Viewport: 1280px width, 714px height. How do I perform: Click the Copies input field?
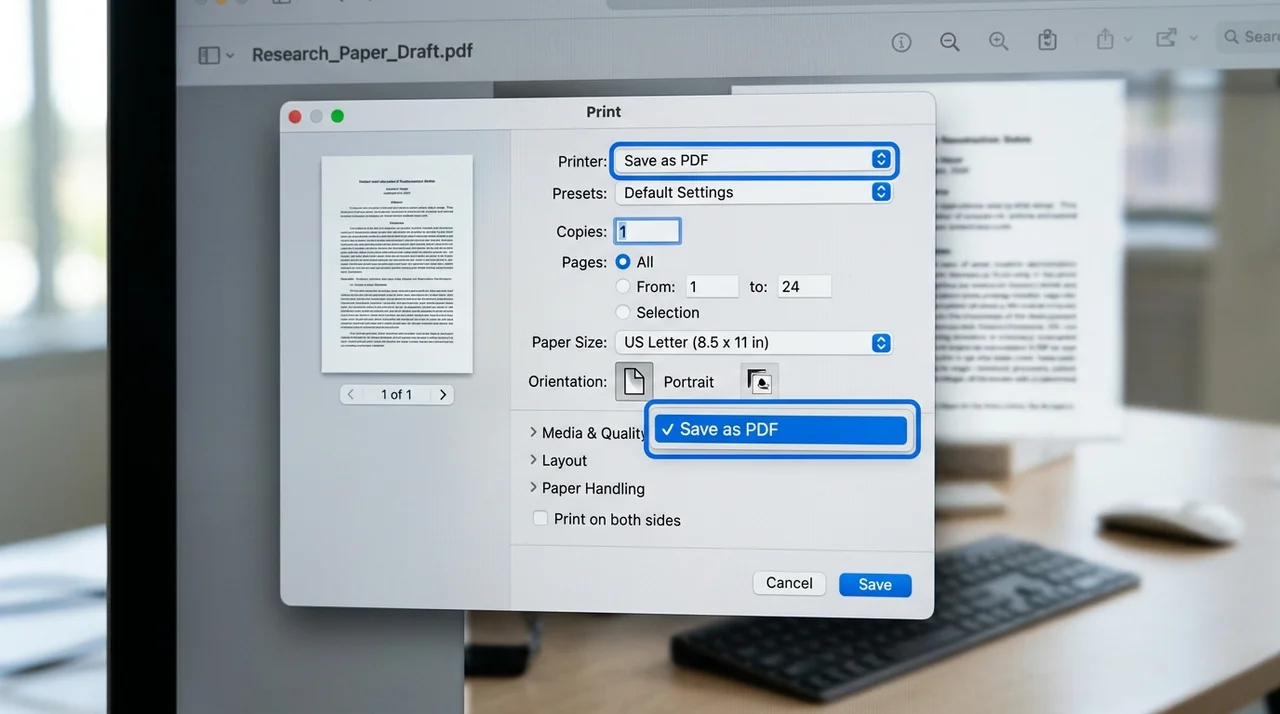point(648,231)
